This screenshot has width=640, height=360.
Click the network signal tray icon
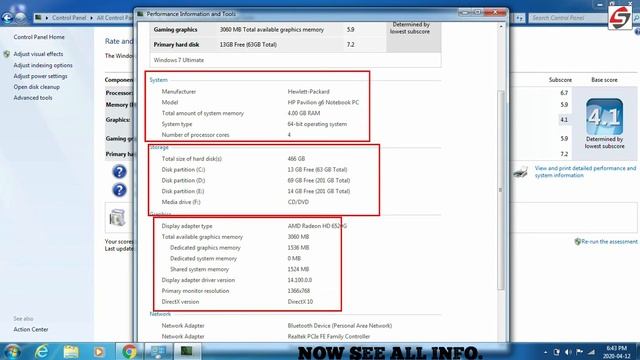click(591, 352)
